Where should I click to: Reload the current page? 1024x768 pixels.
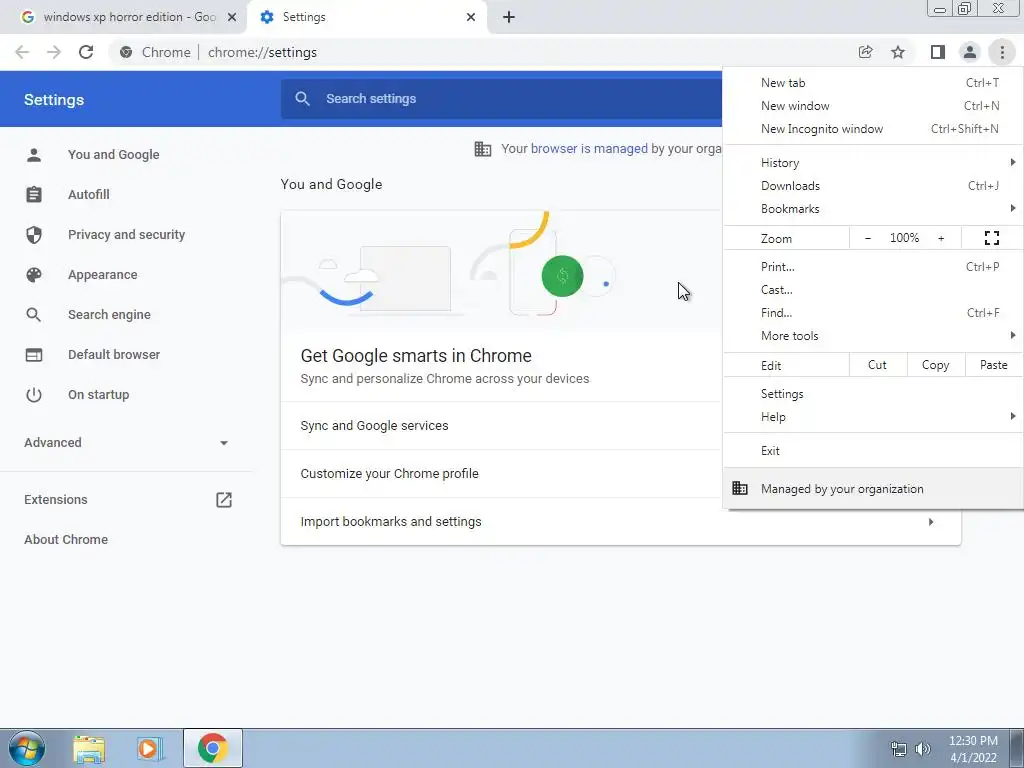86,52
